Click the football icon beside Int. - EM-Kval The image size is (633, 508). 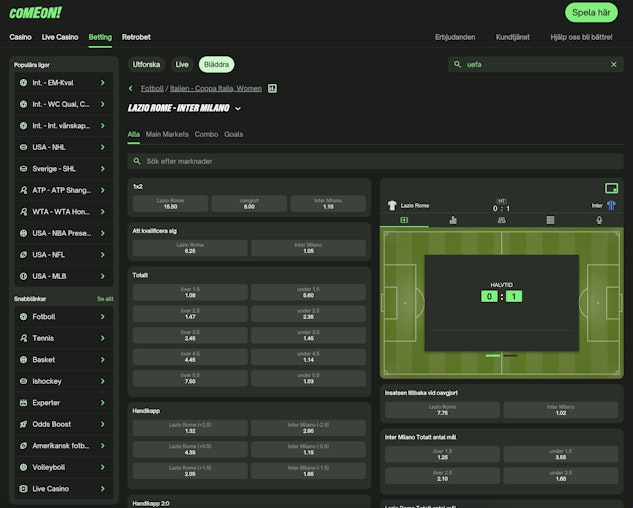click(23, 83)
